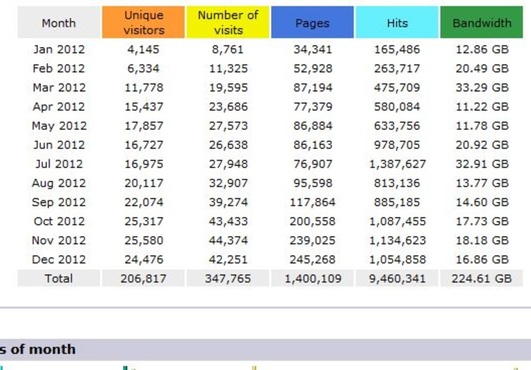Click bandwidth value 32.91 GB
This screenshot has width=531, height=370.
[482, 164]
